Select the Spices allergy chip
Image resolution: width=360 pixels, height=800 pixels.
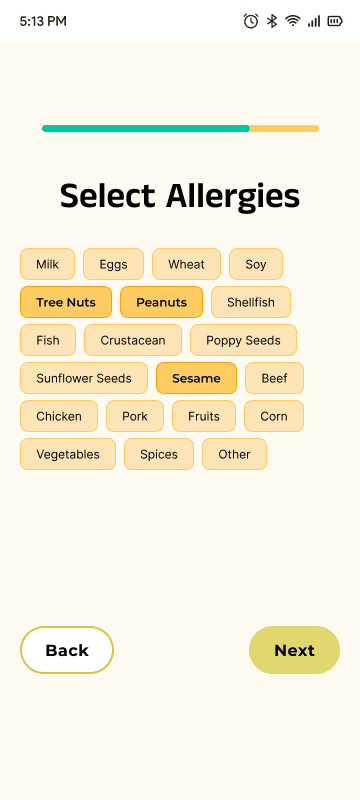click(159, 454)
